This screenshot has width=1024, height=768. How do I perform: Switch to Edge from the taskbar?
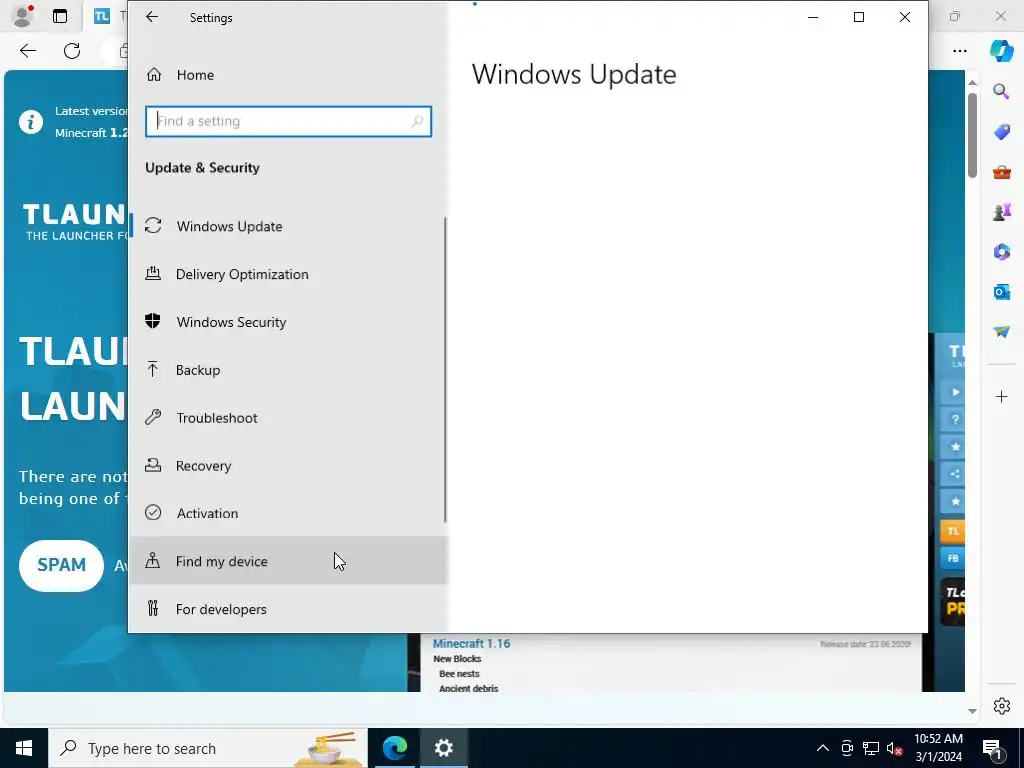click(394, 748)
